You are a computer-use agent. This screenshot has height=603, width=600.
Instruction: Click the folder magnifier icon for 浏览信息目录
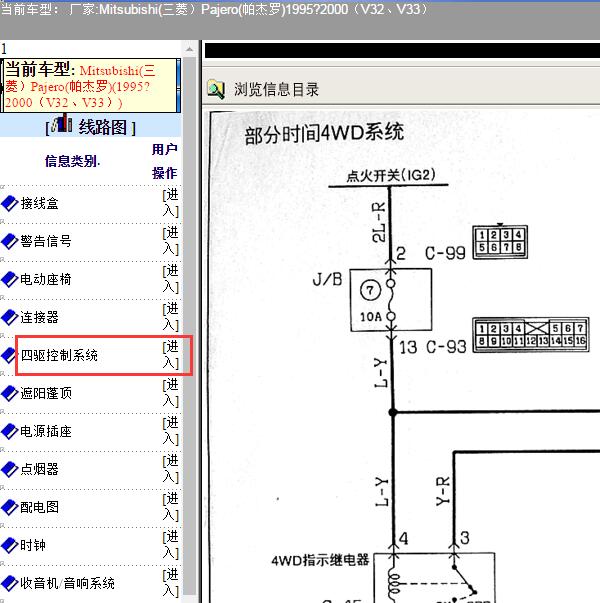pyautogui.click(x=216, y=89)
